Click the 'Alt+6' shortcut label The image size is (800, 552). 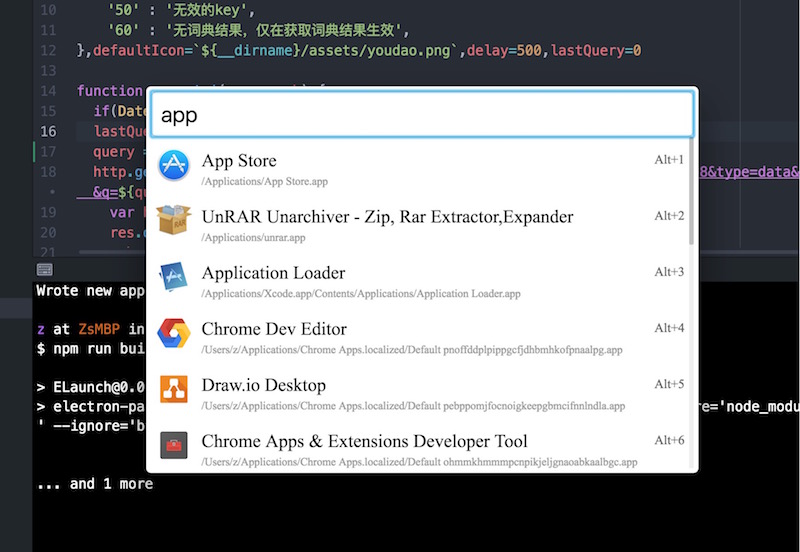[x=669, y=440]
